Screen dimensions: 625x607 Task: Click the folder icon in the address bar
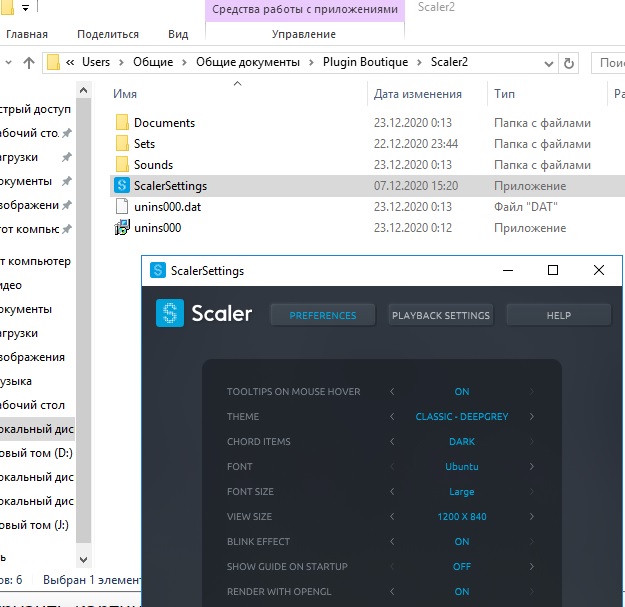53,63
